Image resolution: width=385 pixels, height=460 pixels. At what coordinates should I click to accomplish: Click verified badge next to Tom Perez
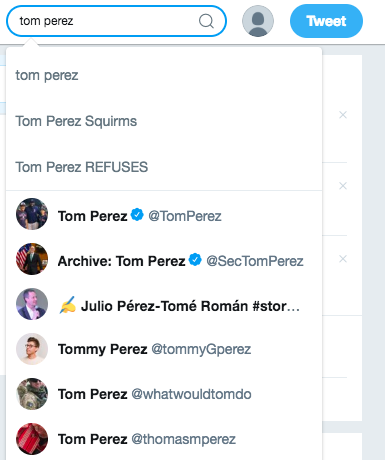pyautogui.click(x=137, y=214)
